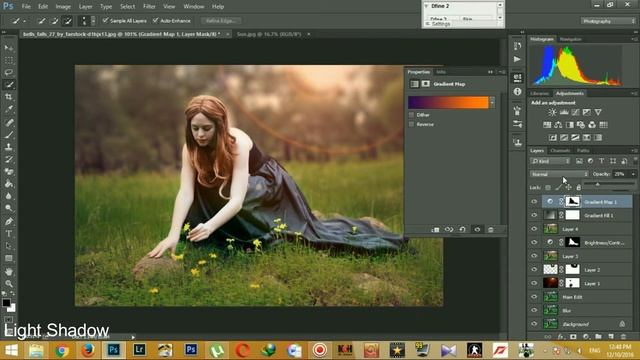Open the Photography workspace dropdown

click(x=608, y=21)
